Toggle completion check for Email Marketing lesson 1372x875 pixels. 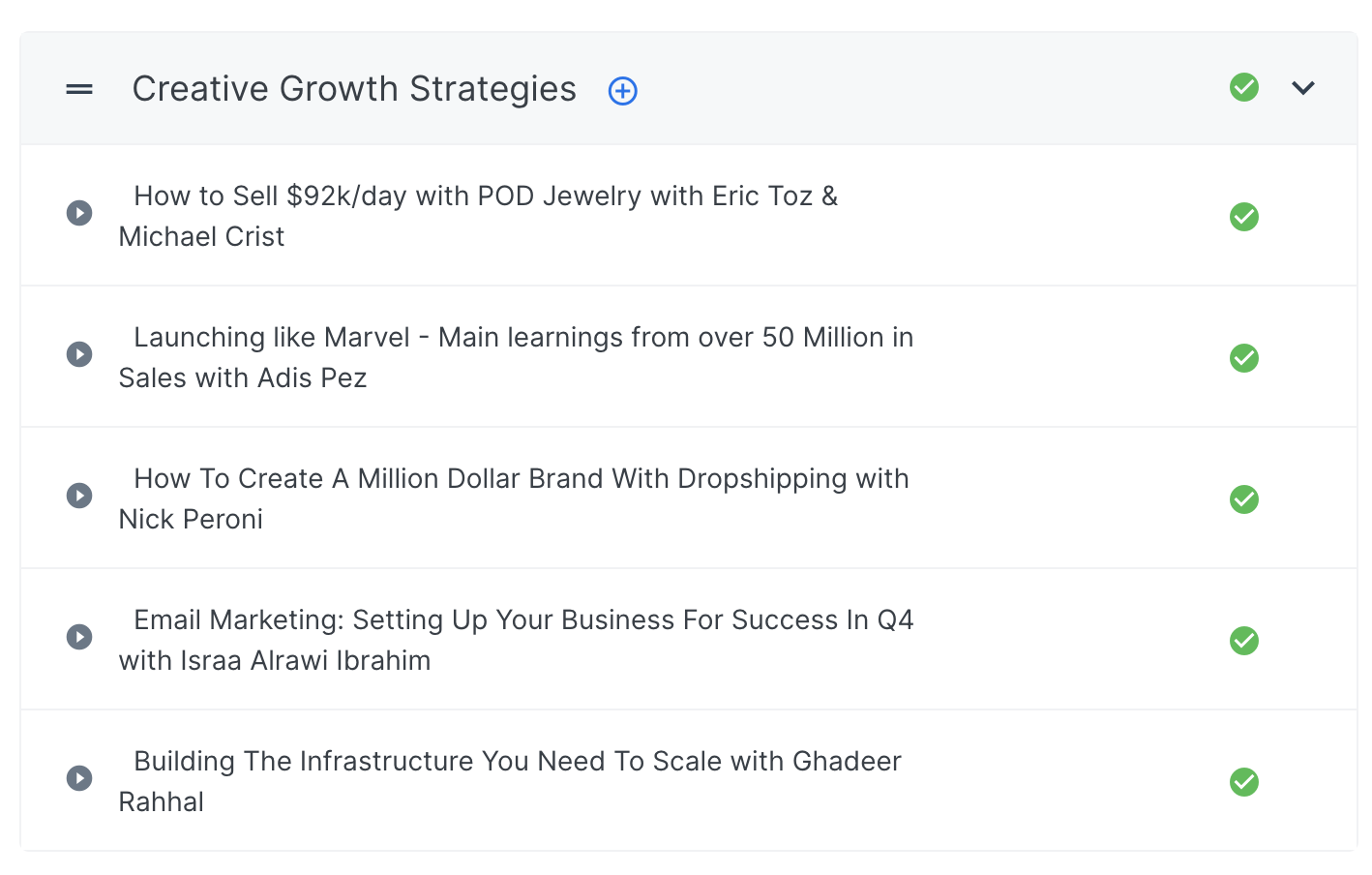(1244, 641)
